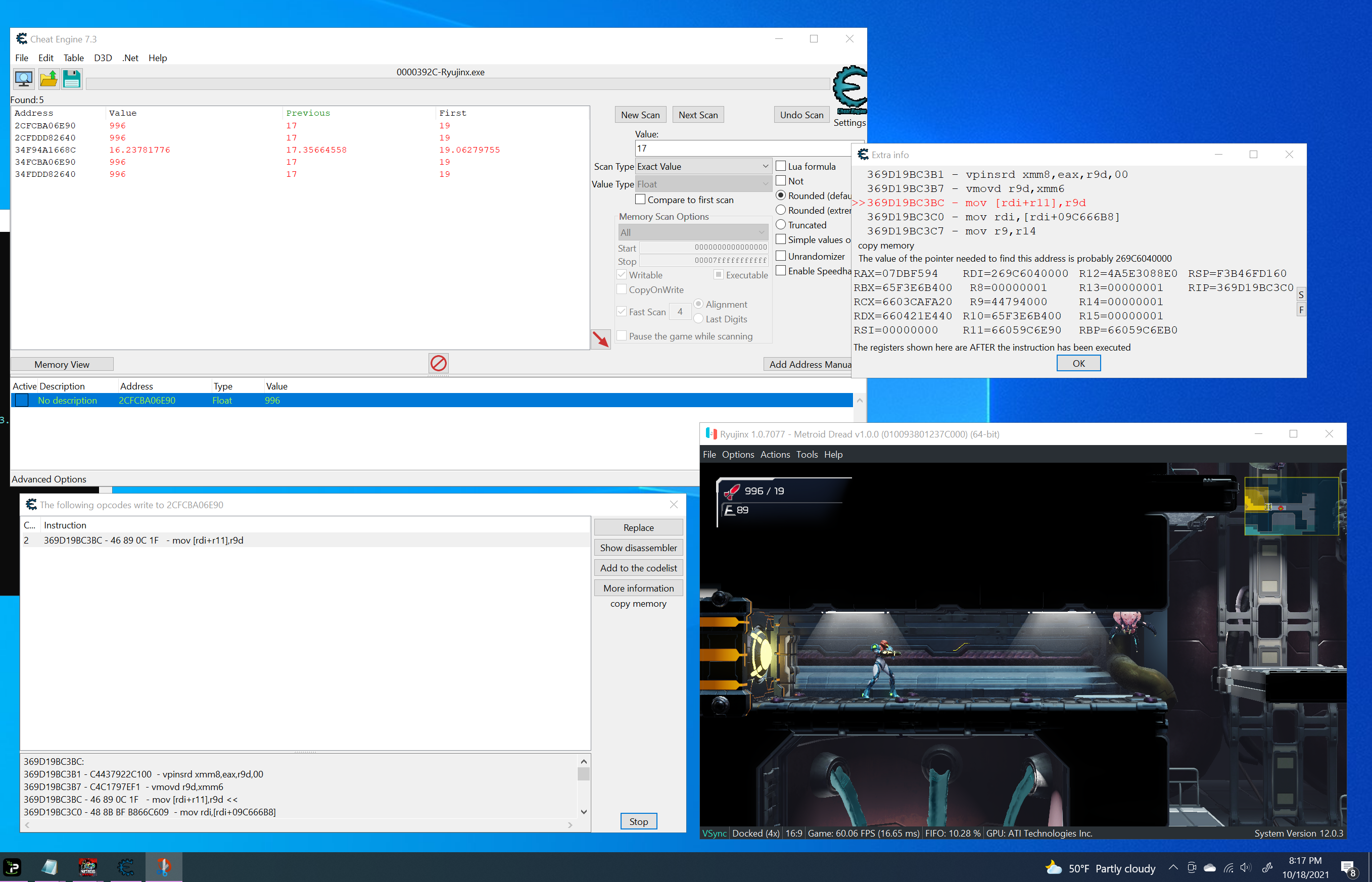This screenshot has width=1372, height=882.
Task: Open Memory View
Action: tap(62, 364)
